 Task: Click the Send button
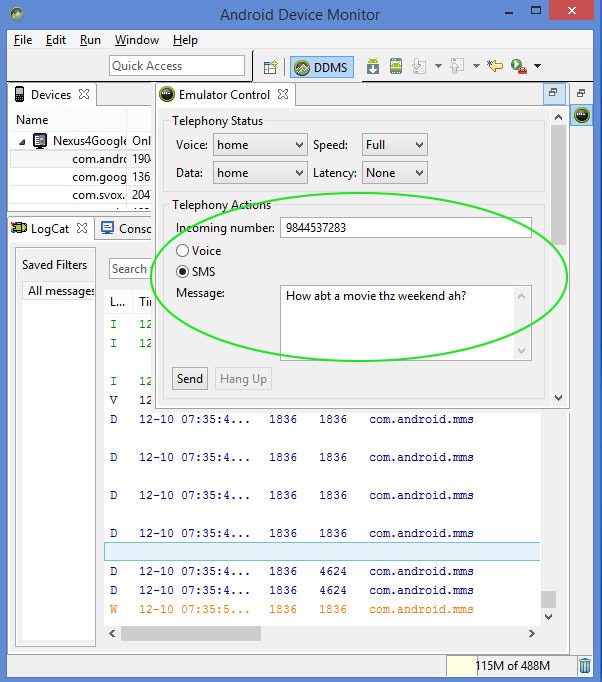point(190,378)
